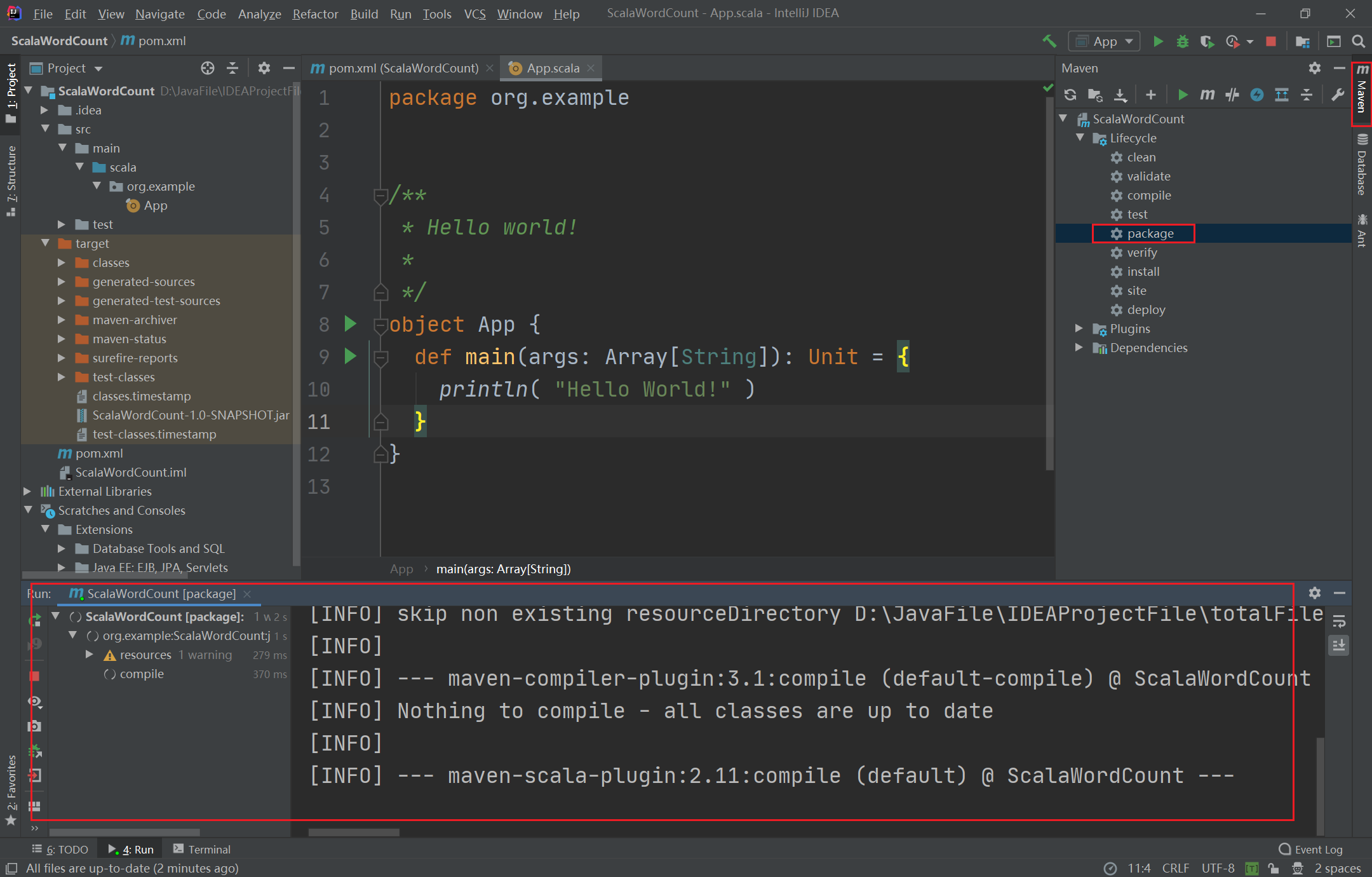
Task: Run object App from line 8 gutter arrow
Action: click(x=350, y=323)
